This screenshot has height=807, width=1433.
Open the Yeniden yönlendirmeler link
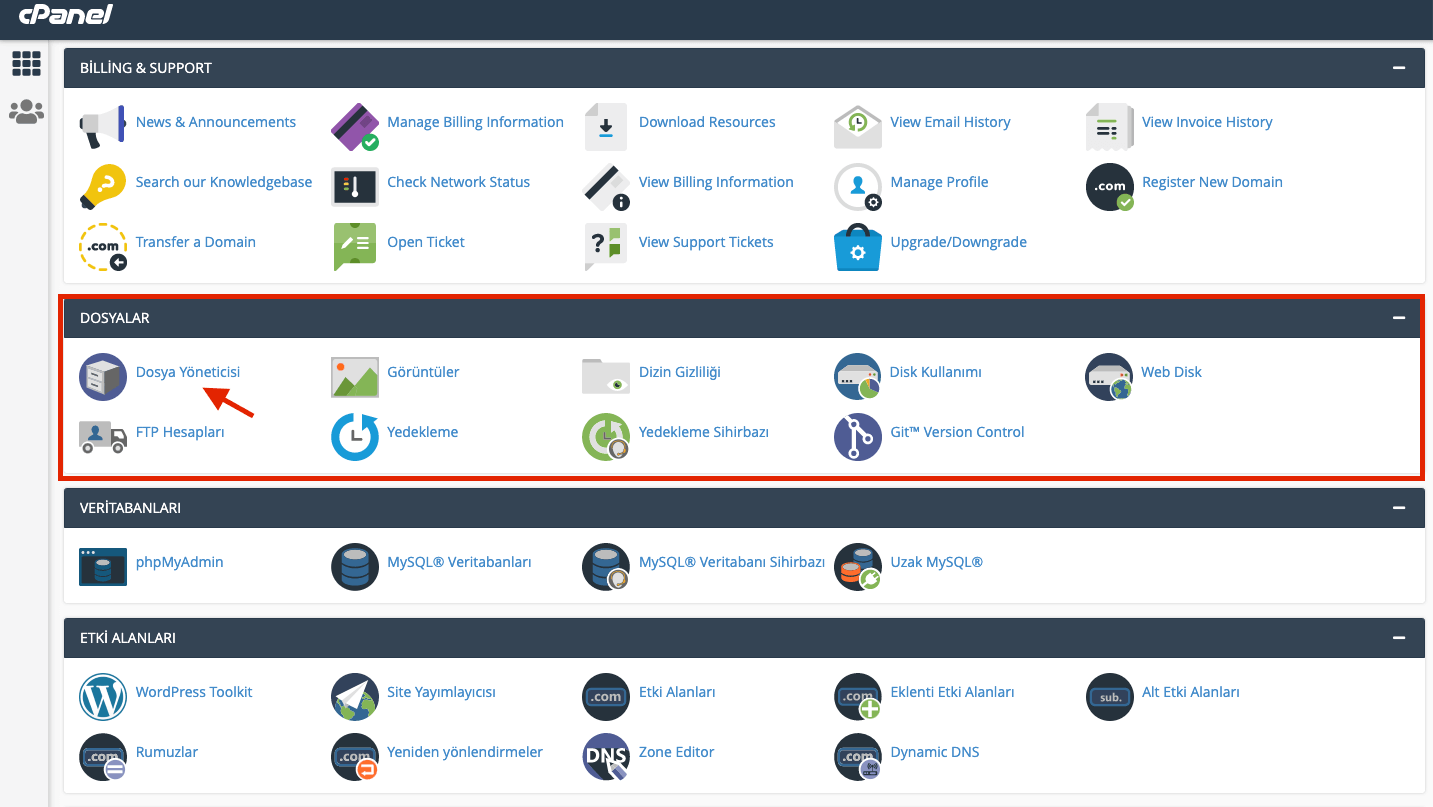(x=465, y=752)
